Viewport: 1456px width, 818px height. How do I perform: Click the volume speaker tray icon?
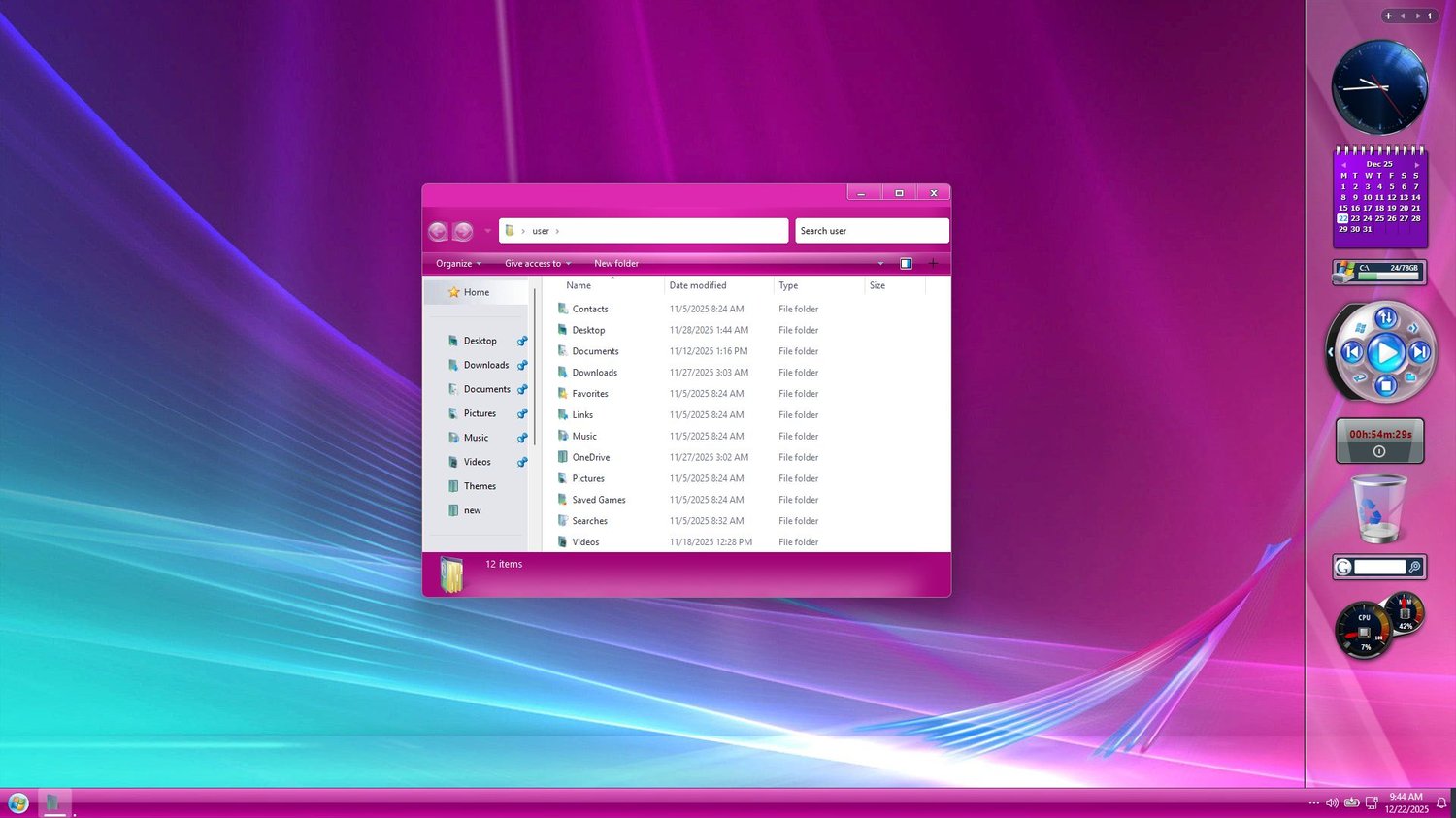pos(1332,802)
